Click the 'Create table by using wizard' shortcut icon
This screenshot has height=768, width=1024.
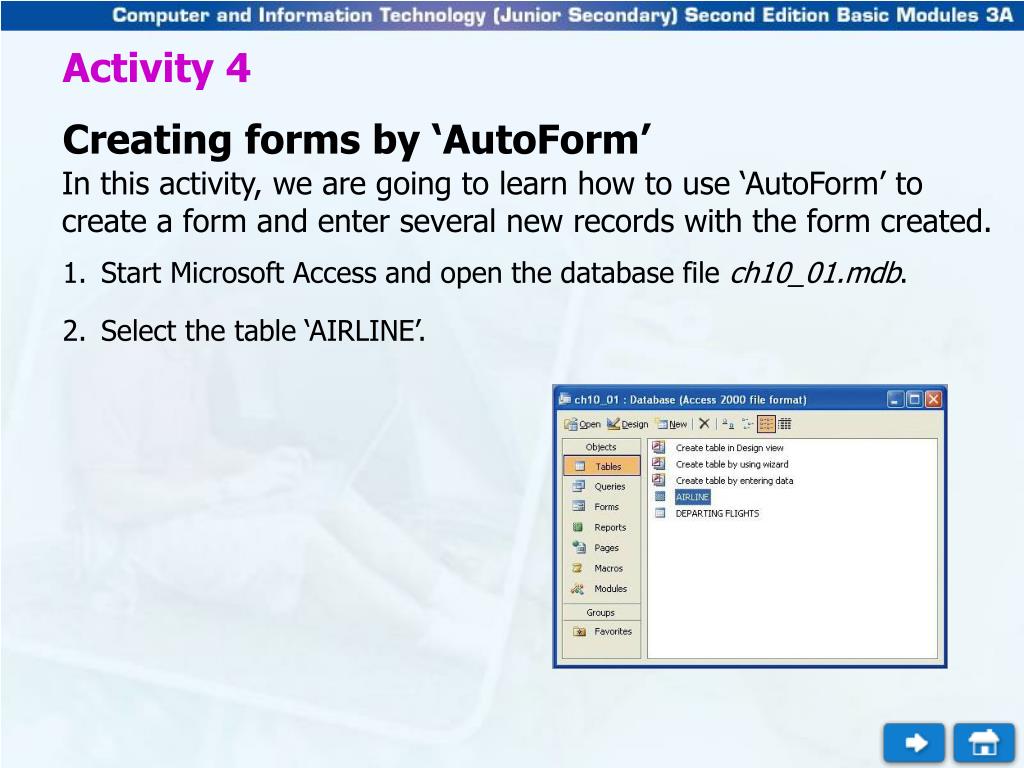coord(659,464)
